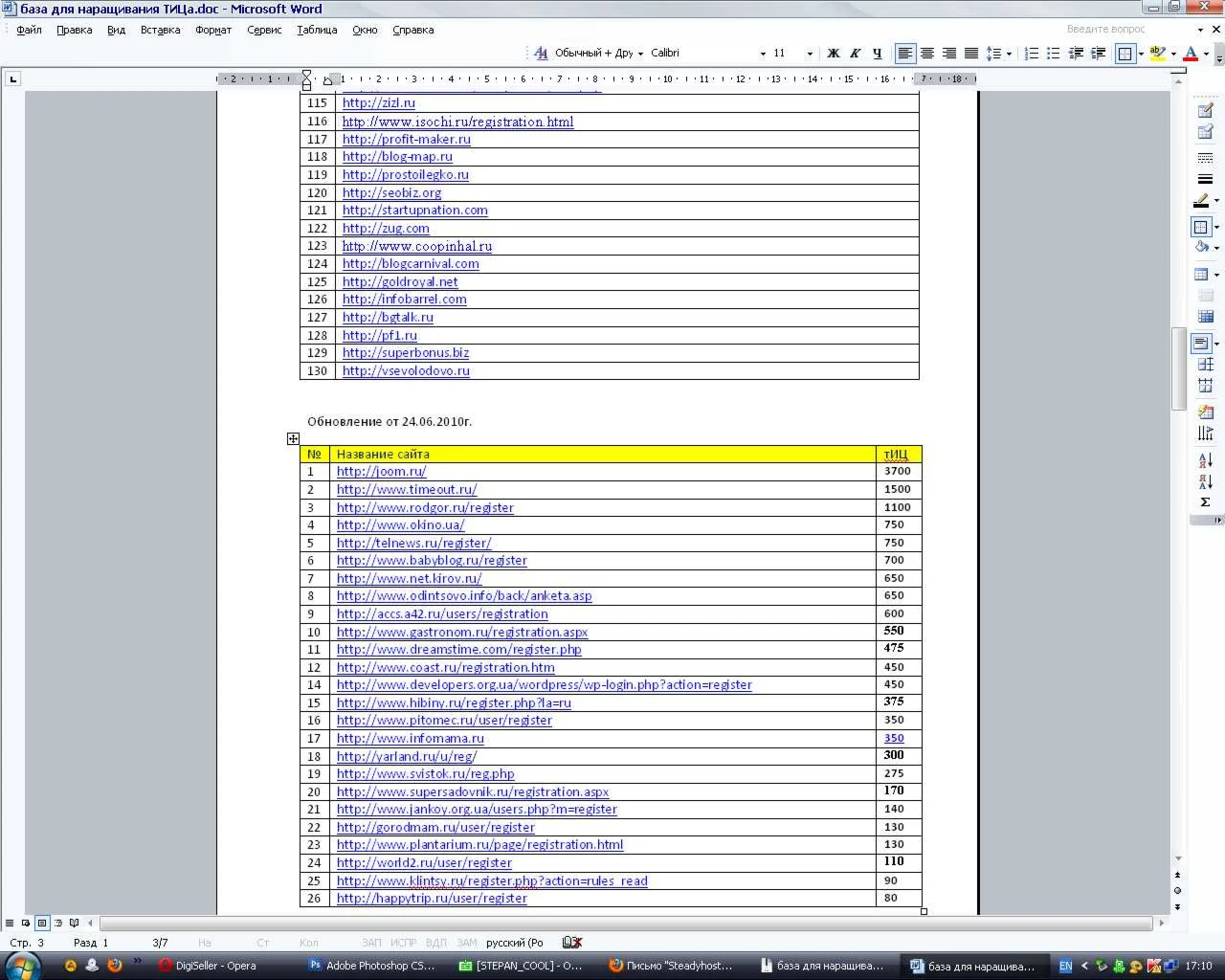Image resolution: width=1225 pixels, height=980 pixels.
Task: Justify the paragraph text
Action: click(x=970, y=54)
